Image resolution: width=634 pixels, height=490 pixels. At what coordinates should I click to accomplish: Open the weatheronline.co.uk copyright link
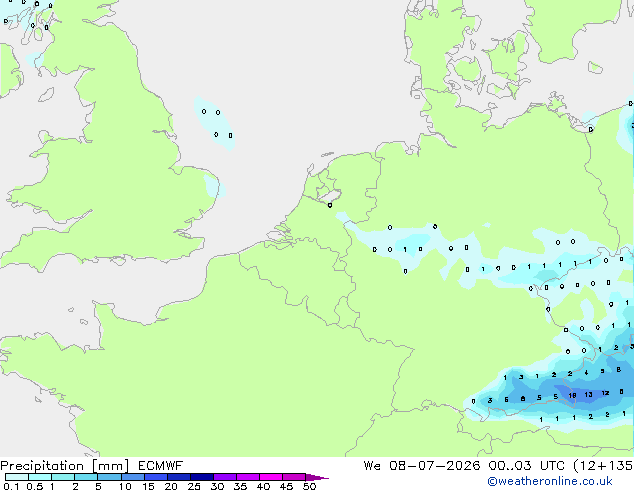(549, 481)
